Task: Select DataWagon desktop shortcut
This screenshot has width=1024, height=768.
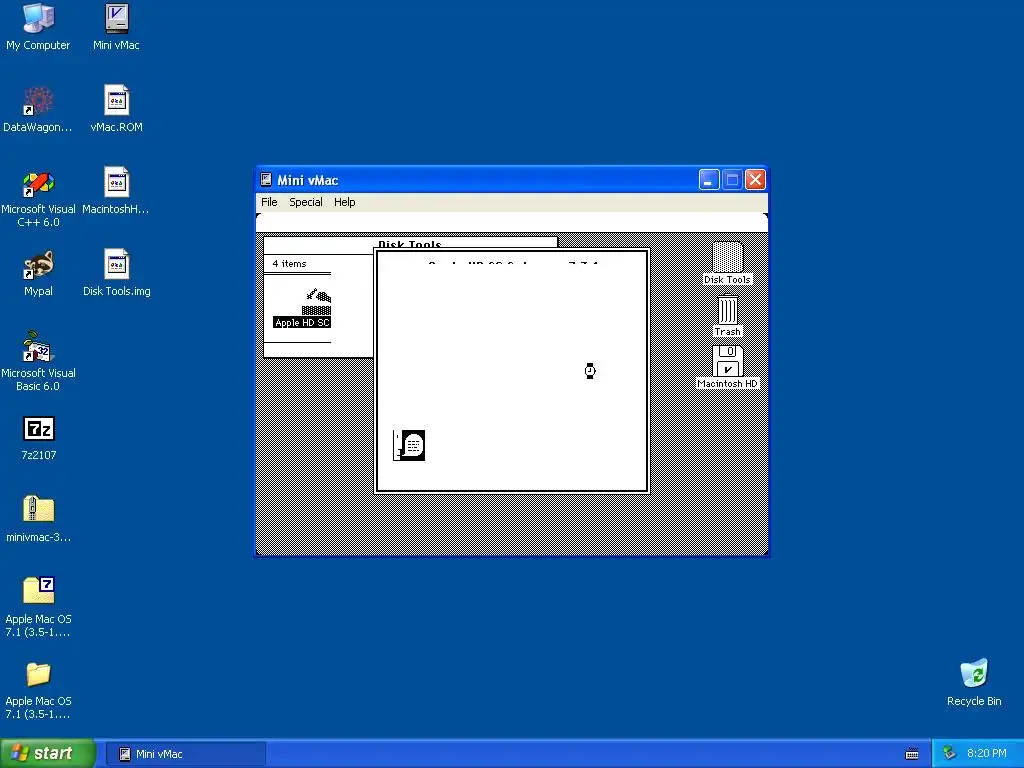Action: click(x=38, y=109)
